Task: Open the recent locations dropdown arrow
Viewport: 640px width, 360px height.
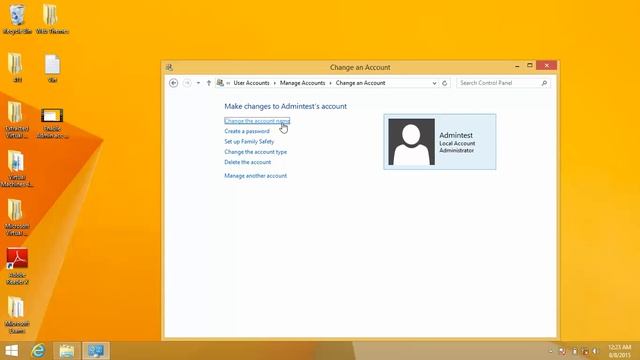Action: 198,83
